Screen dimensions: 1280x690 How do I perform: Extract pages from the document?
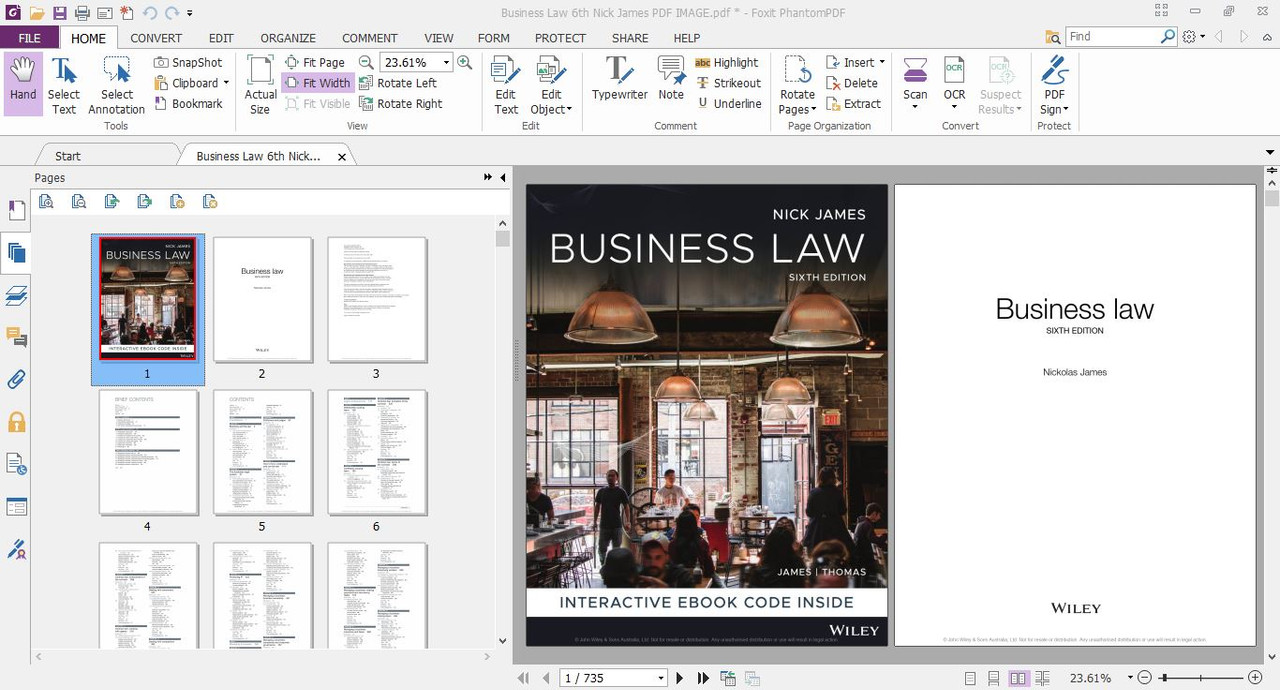853,103
